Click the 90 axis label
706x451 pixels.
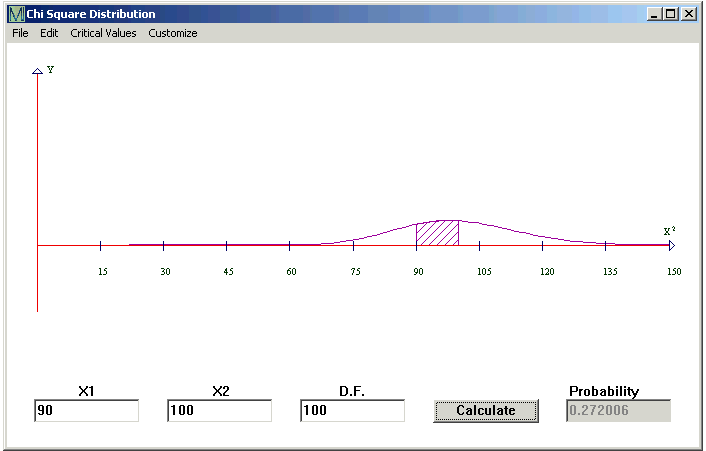click(x=418, y=271)
